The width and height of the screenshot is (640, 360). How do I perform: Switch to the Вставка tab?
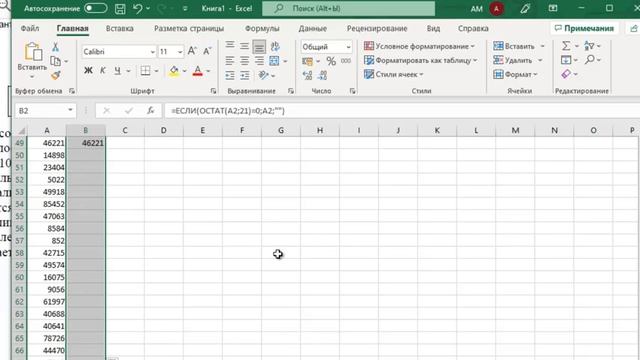(x=120, y=28)
